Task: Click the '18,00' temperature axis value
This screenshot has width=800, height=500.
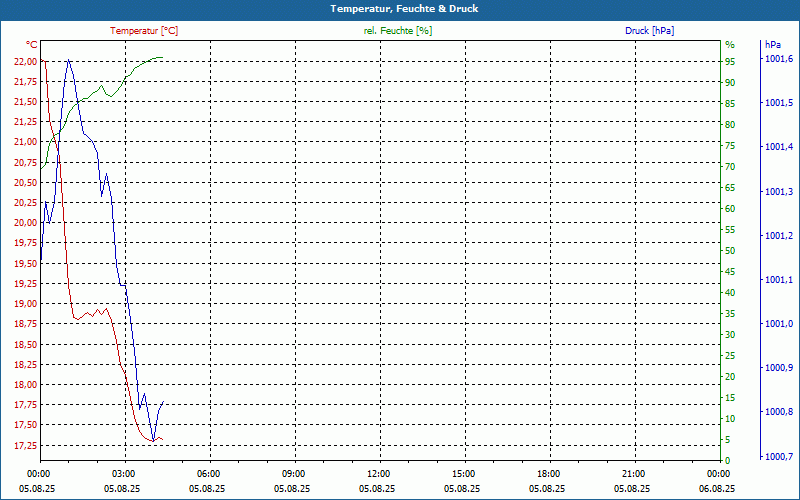Action: point(24,384)
